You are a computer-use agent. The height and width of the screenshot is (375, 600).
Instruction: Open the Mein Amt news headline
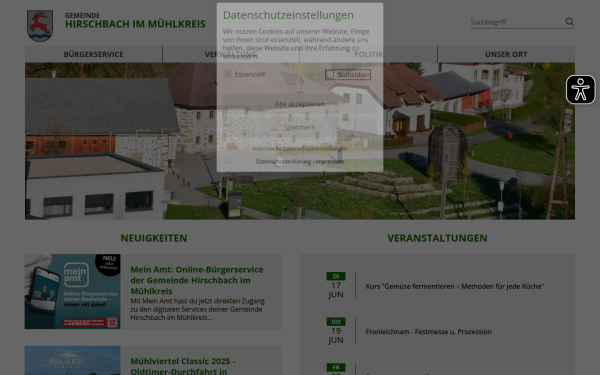click(197, 280)
